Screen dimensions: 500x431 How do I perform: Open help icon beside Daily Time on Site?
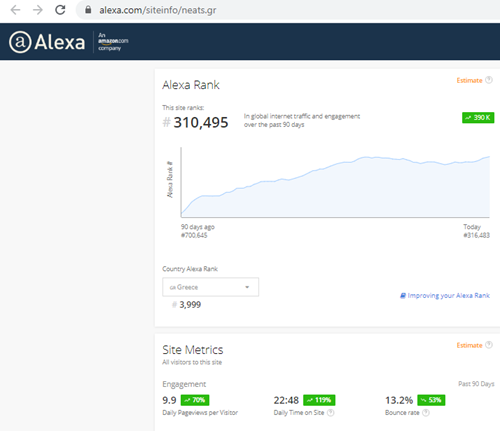[x=330, y=413]
